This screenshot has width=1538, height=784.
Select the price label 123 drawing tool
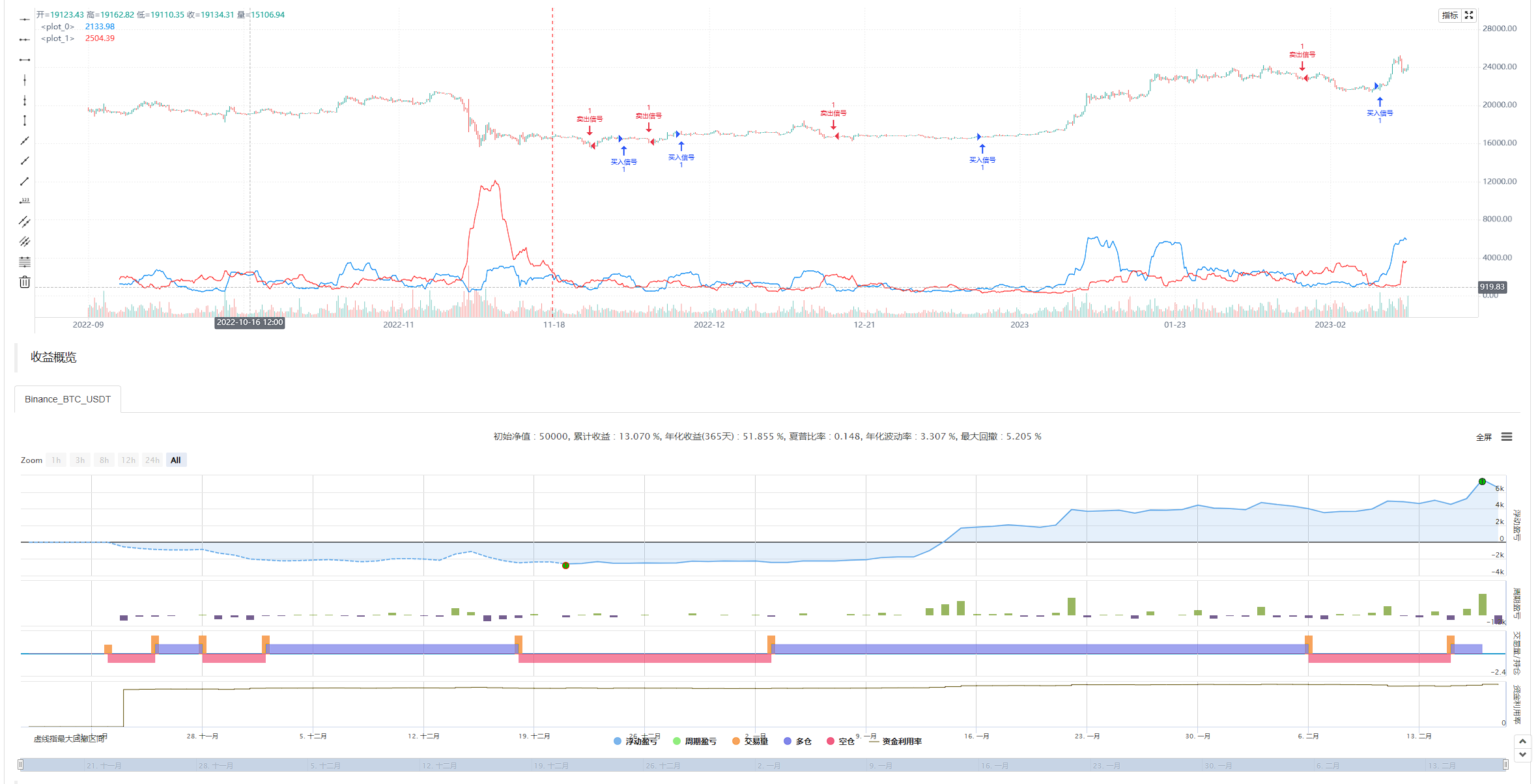coord(24,201)
